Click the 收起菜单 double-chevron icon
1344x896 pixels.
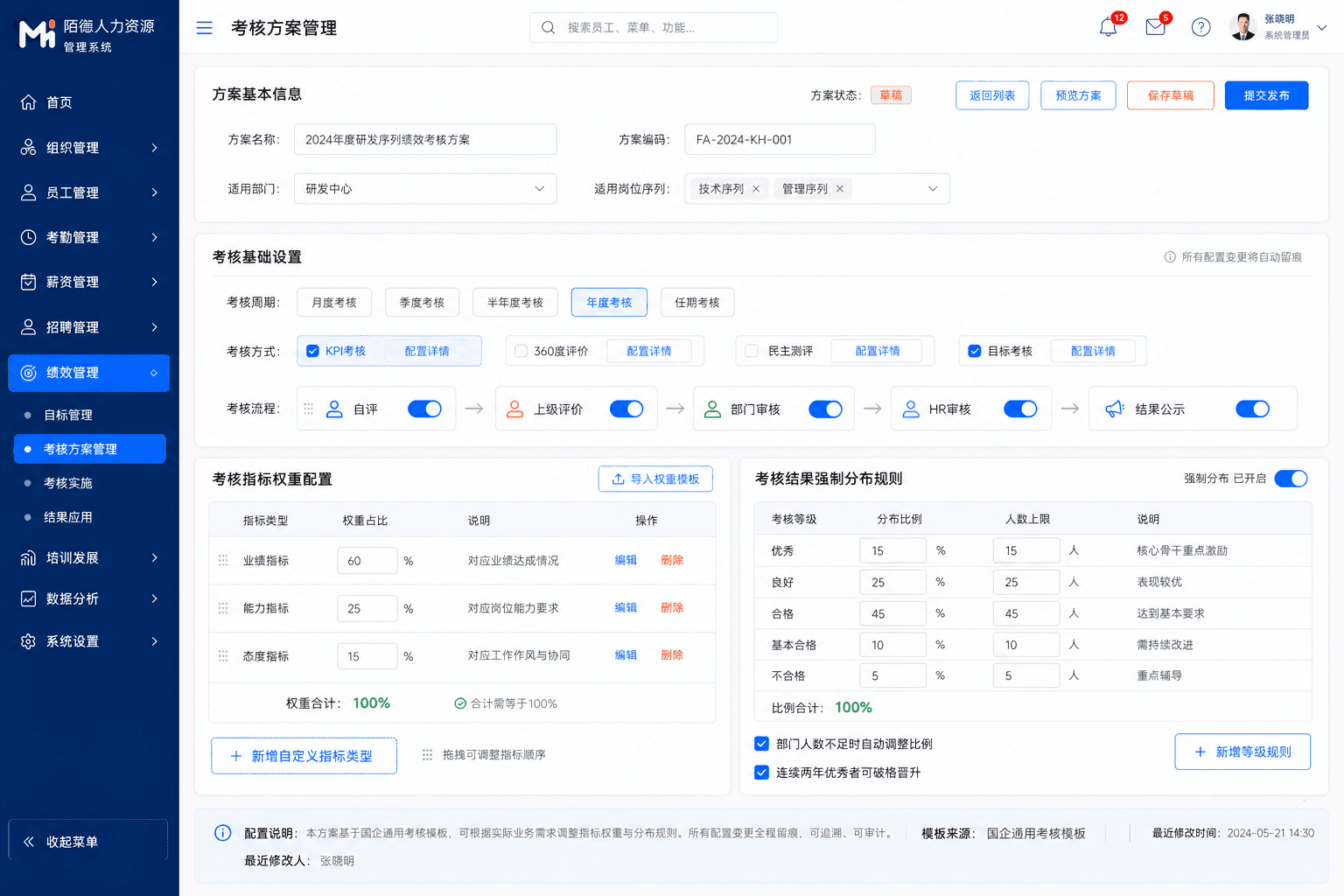point(28,842)
